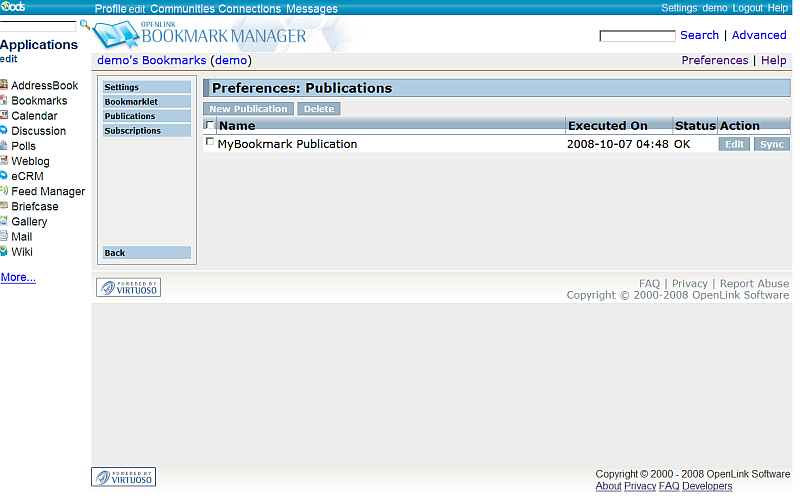Expand the More... applications link
Viewport: 800px width, 497px height.
pyautogui.click(x=18, y=277)
